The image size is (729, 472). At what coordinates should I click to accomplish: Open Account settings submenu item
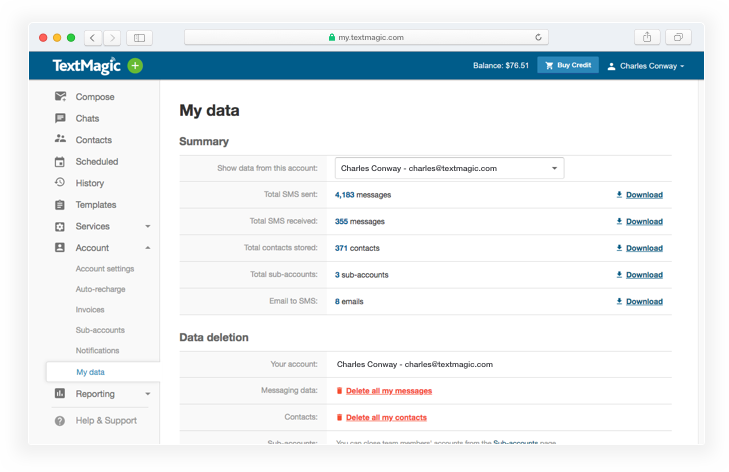click(105, 269)
